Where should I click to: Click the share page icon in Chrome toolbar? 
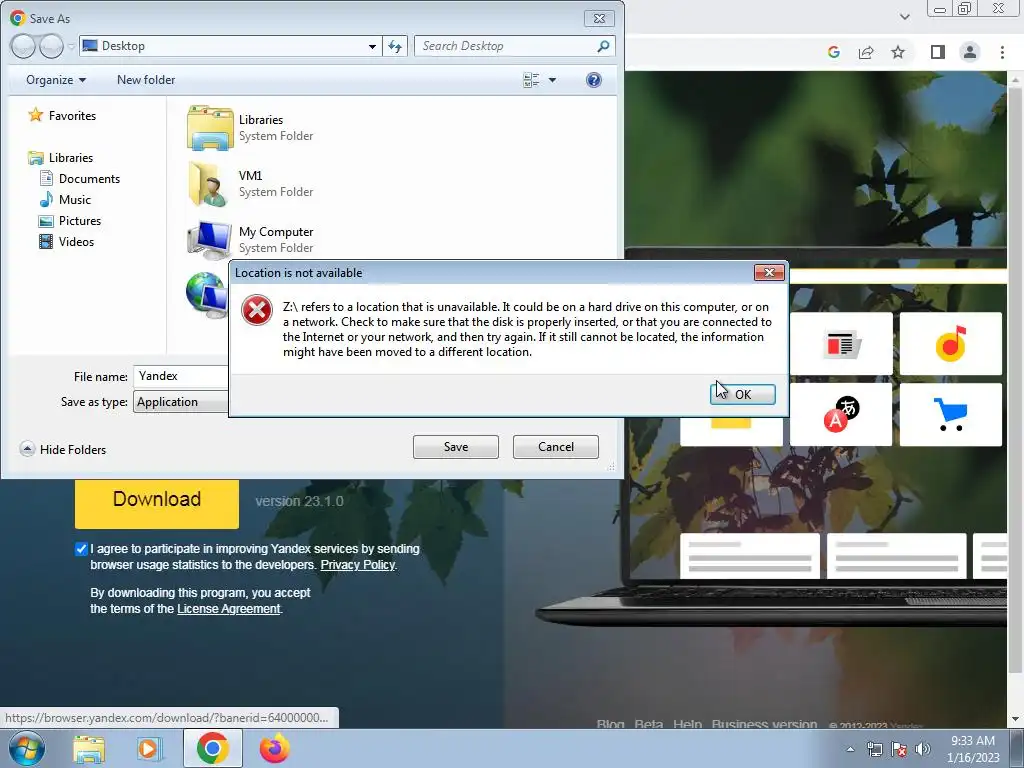tap(866, 52)
